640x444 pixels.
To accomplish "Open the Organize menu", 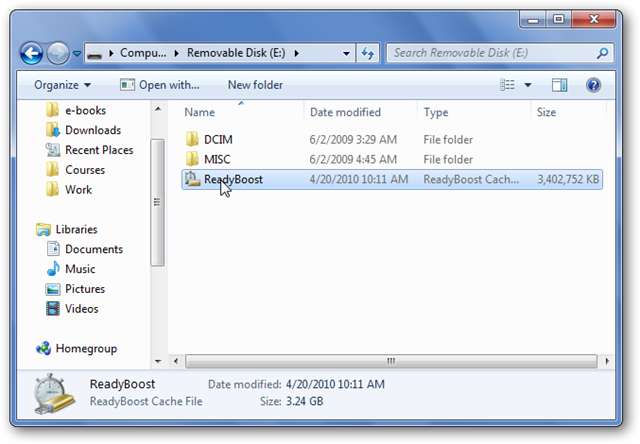I will tap(62, 85).
